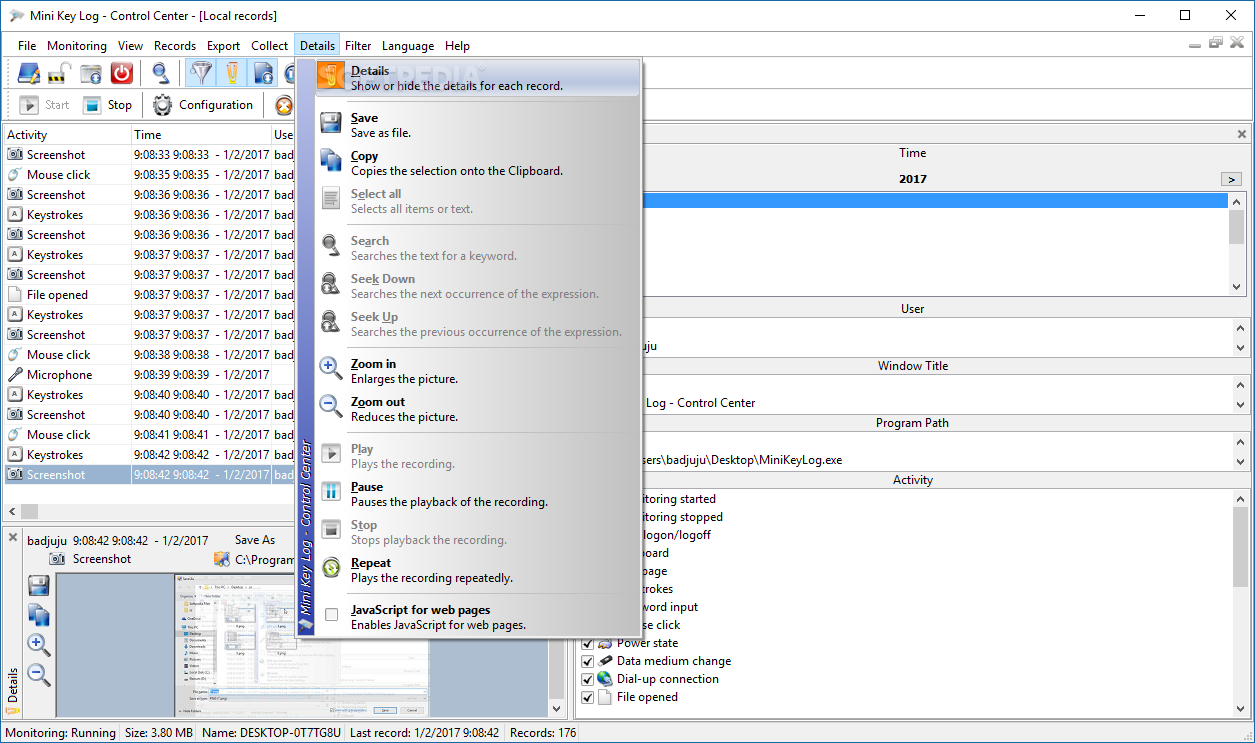Choose Repeat in the Details menu
Image resolution: width=1255 pixels, height=743 pixels.
(478, 570)
